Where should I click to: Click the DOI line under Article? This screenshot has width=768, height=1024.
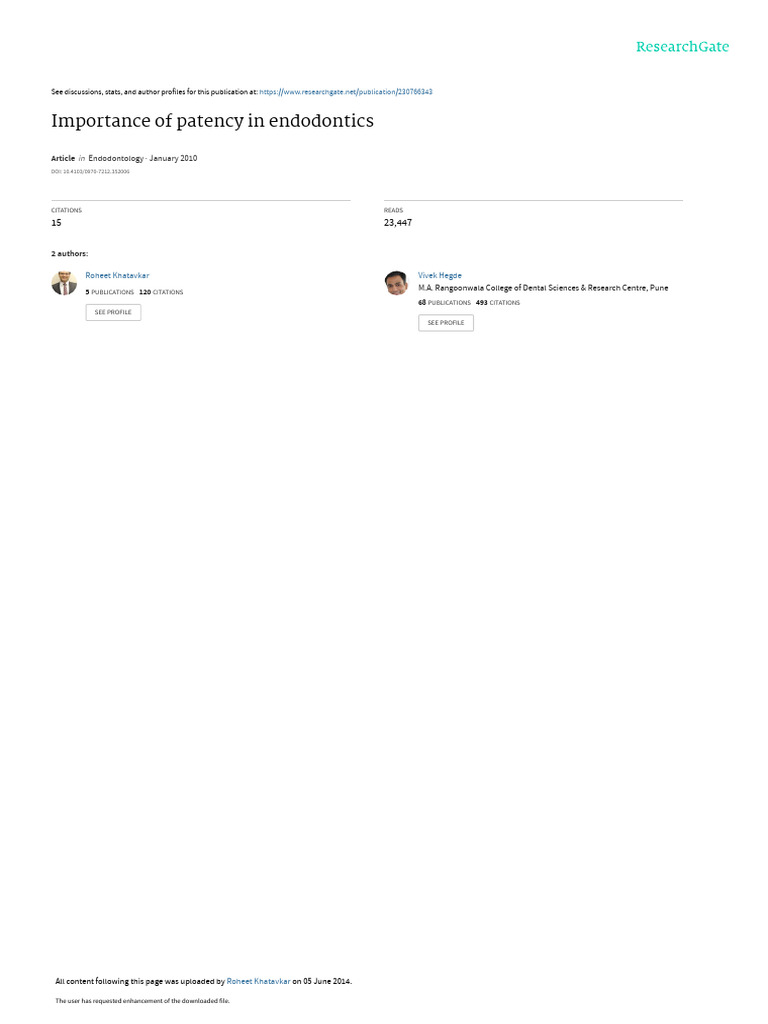[90, 172]
